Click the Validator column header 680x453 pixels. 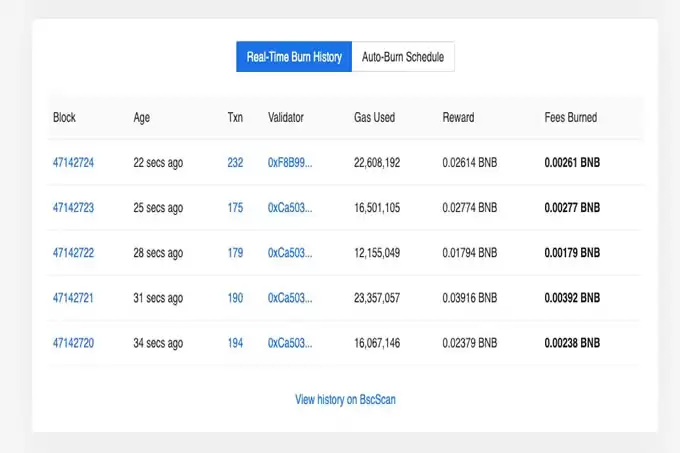[x=286, y=118]
